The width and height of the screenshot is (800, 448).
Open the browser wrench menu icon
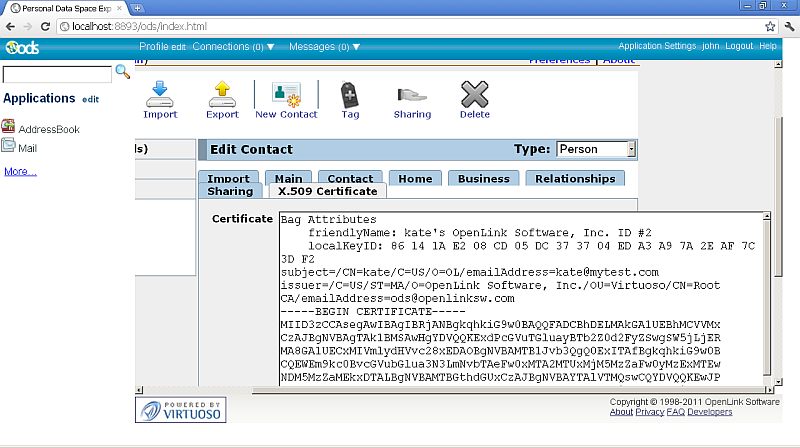click(788, 26)
